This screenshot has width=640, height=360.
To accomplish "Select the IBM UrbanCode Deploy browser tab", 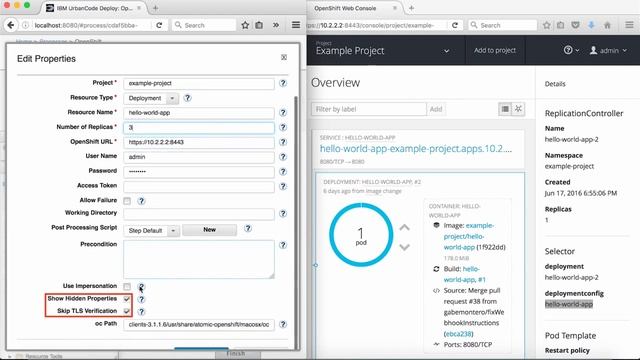I will (94, 8).
